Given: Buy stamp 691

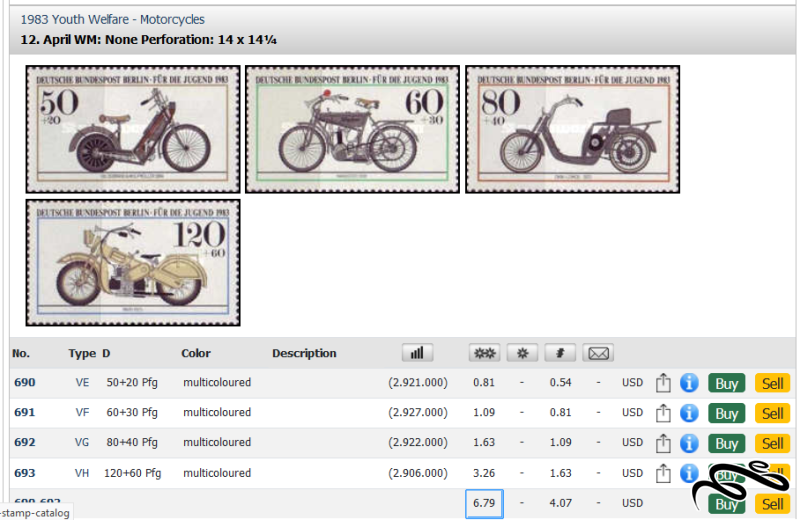Looking at the screenshot, I should (727, 413).
